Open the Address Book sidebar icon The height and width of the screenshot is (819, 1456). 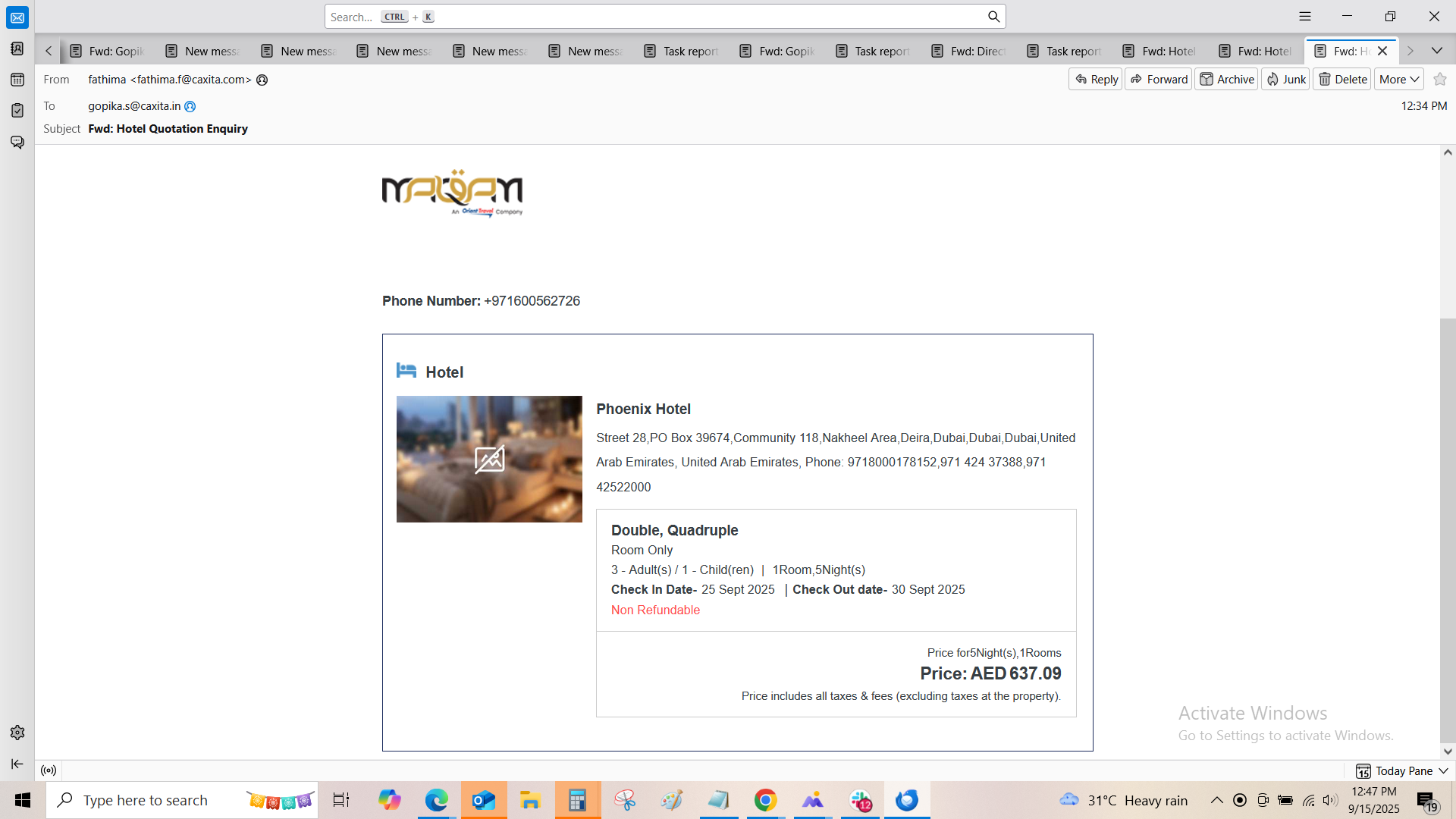[17, 49]
